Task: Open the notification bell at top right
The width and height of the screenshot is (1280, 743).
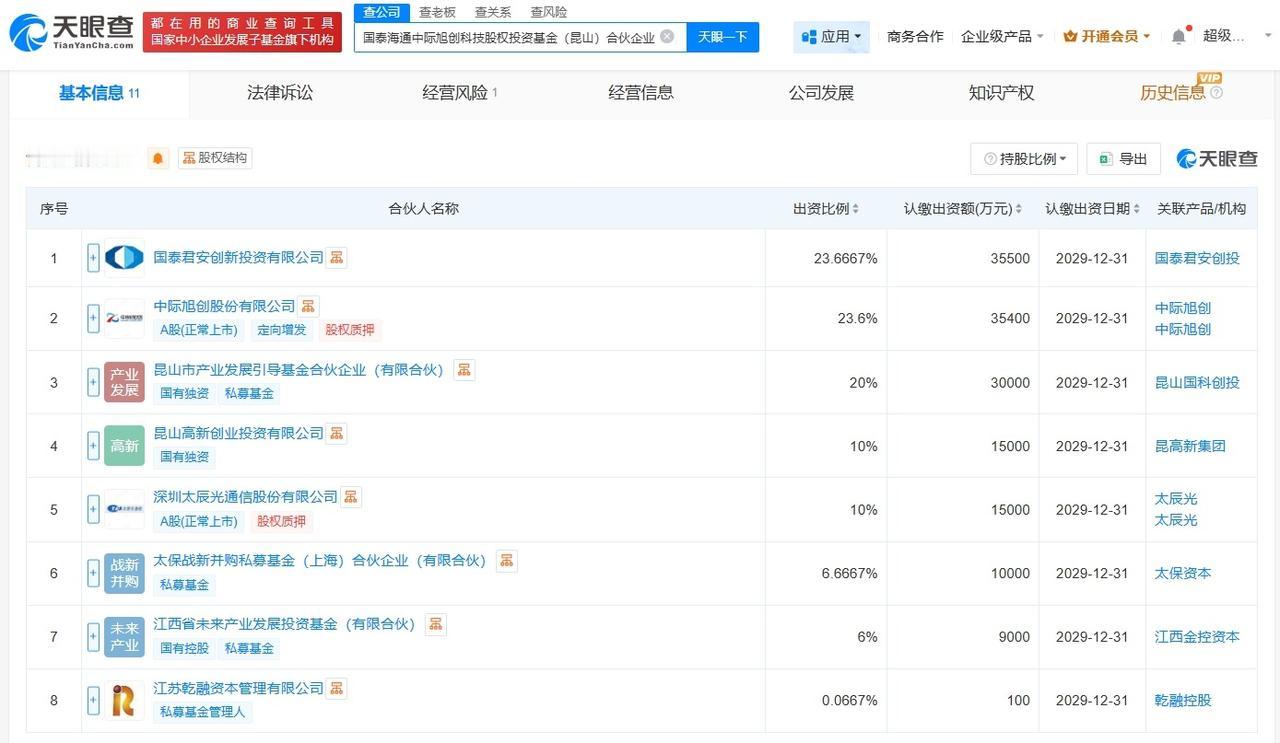Action: (1178, 34)
